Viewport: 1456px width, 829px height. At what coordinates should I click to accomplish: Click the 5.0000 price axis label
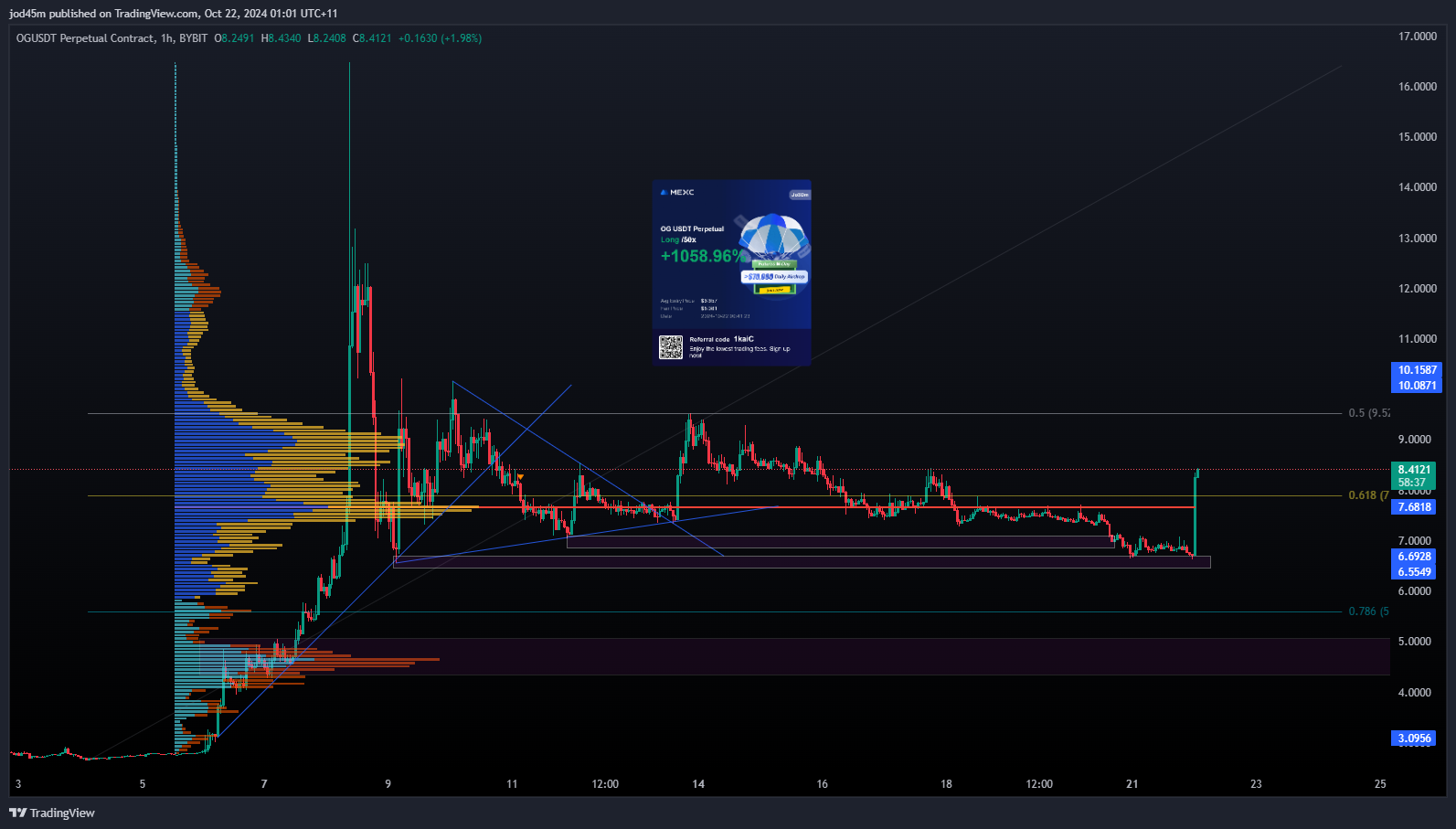[1414, 642]
